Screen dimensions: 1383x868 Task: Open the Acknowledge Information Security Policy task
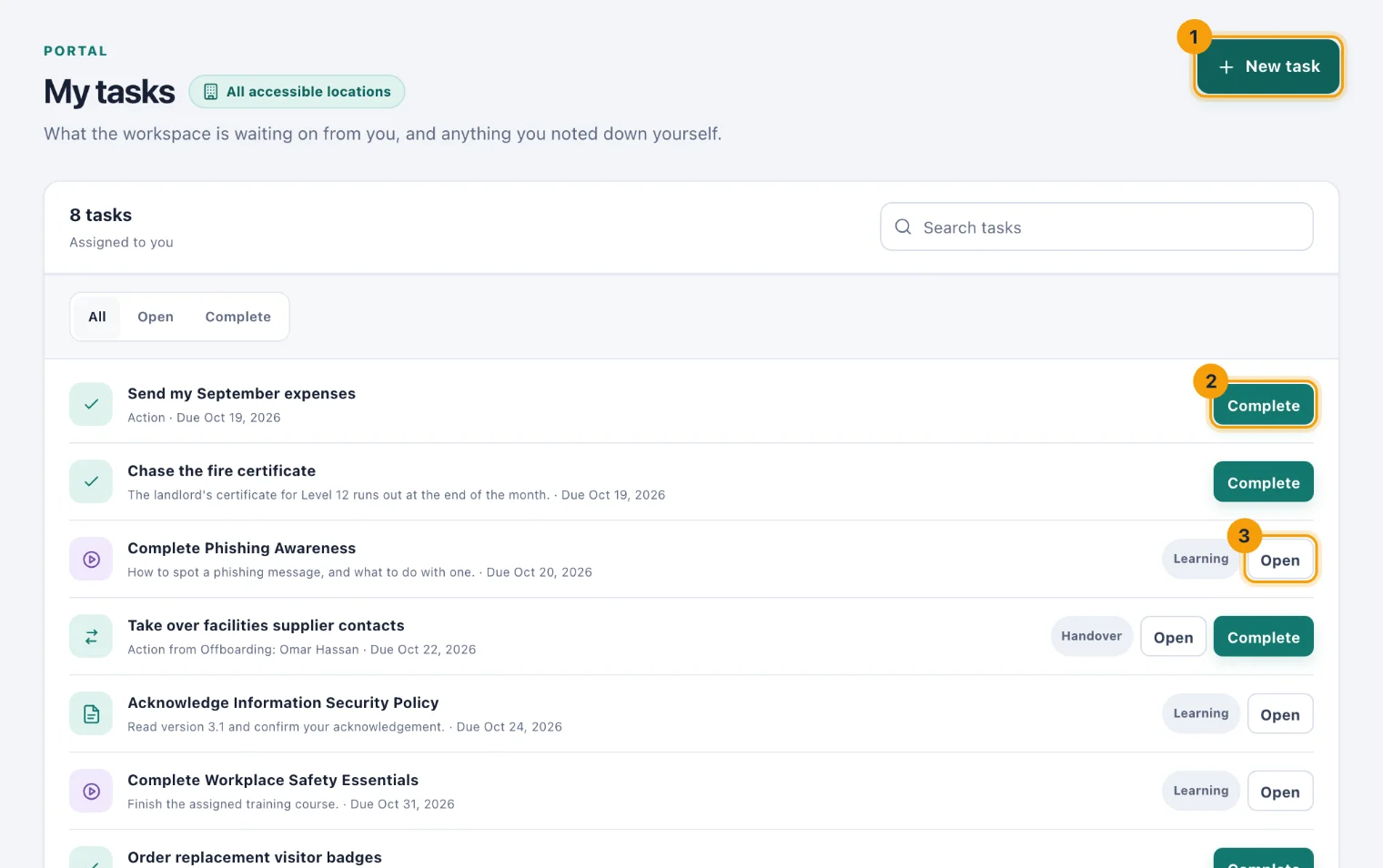pyautogui.click(x=1279, y=714)
